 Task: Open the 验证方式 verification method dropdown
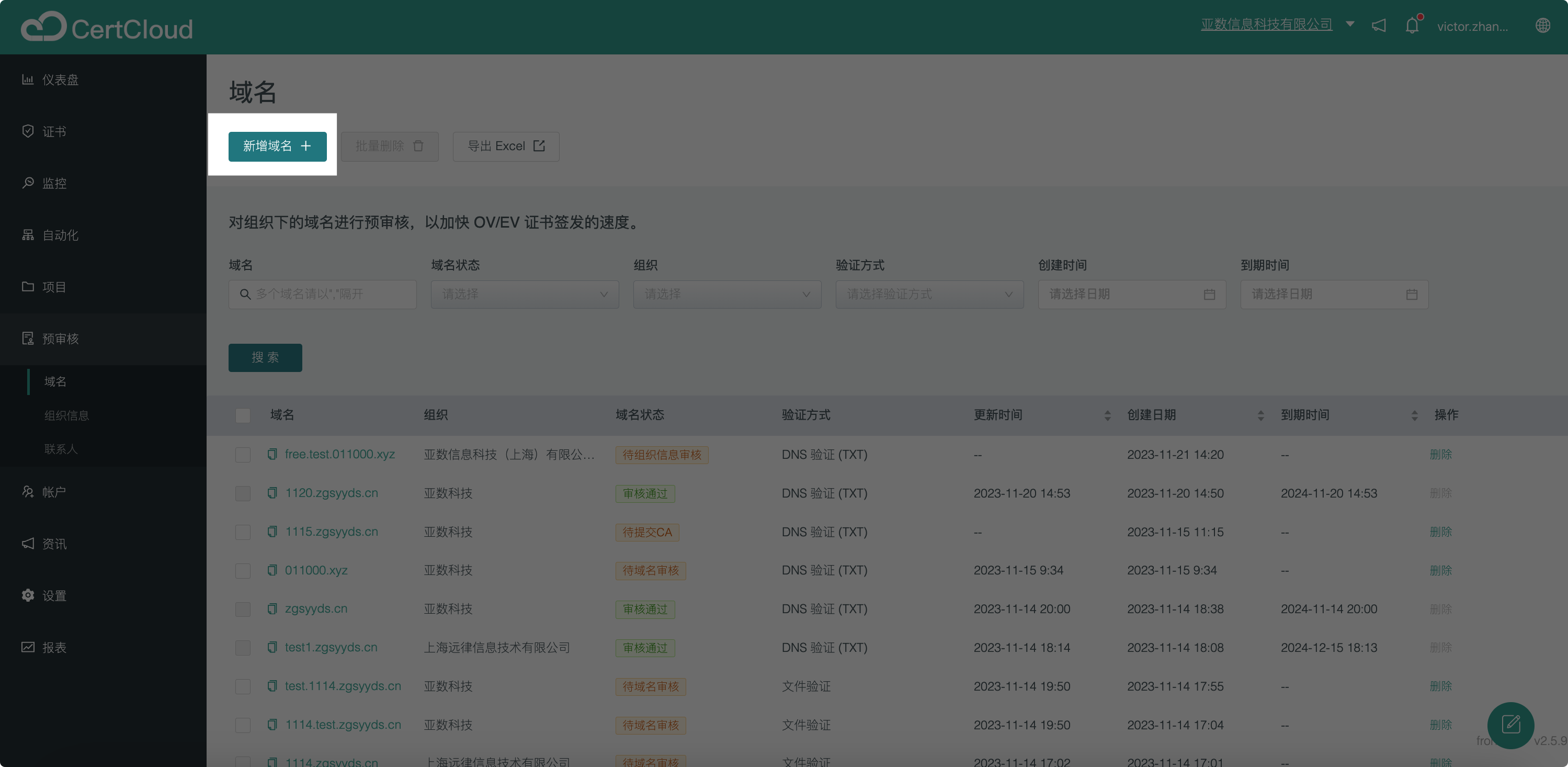coord(929,294)
